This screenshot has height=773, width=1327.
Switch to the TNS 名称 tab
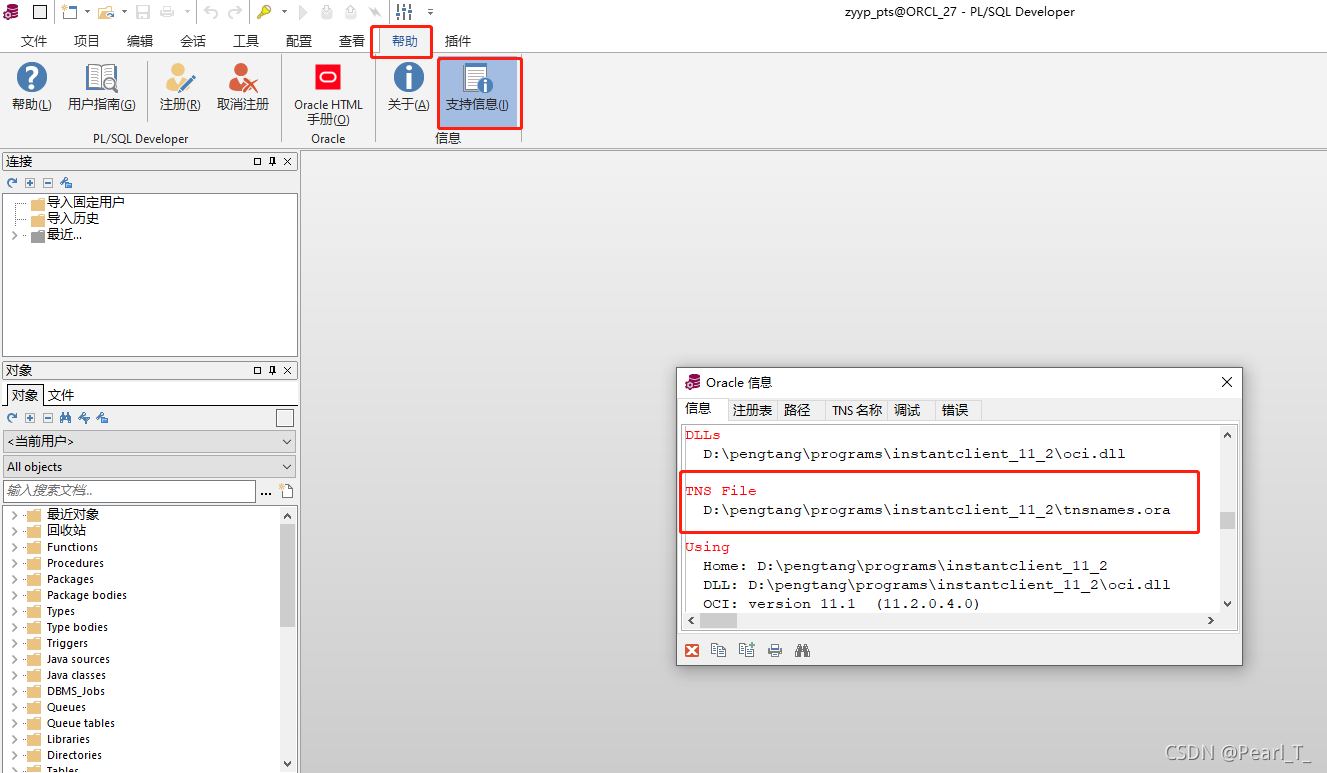(857, 410)
